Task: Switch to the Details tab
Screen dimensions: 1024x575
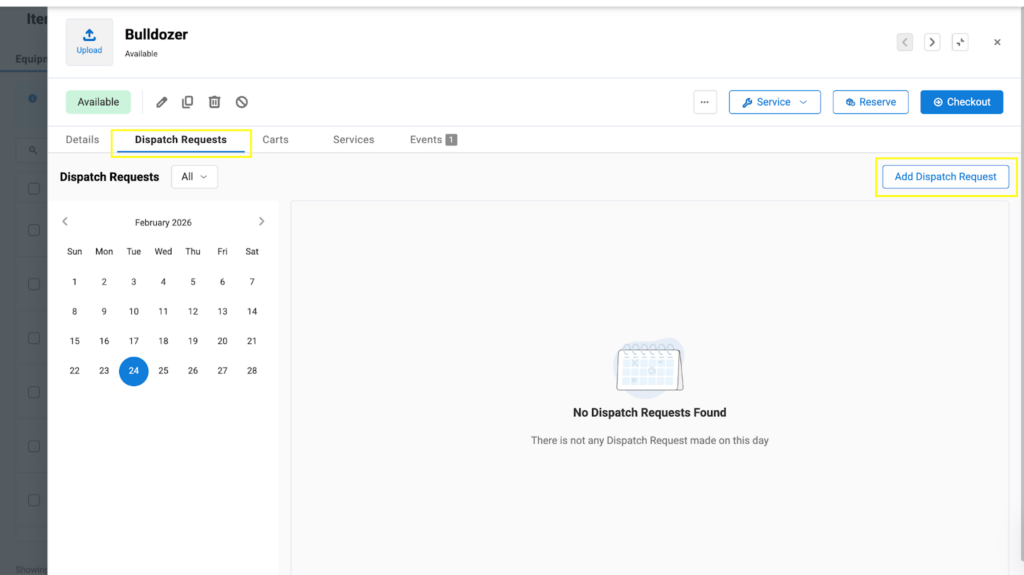Action: (x=82, y=140)
